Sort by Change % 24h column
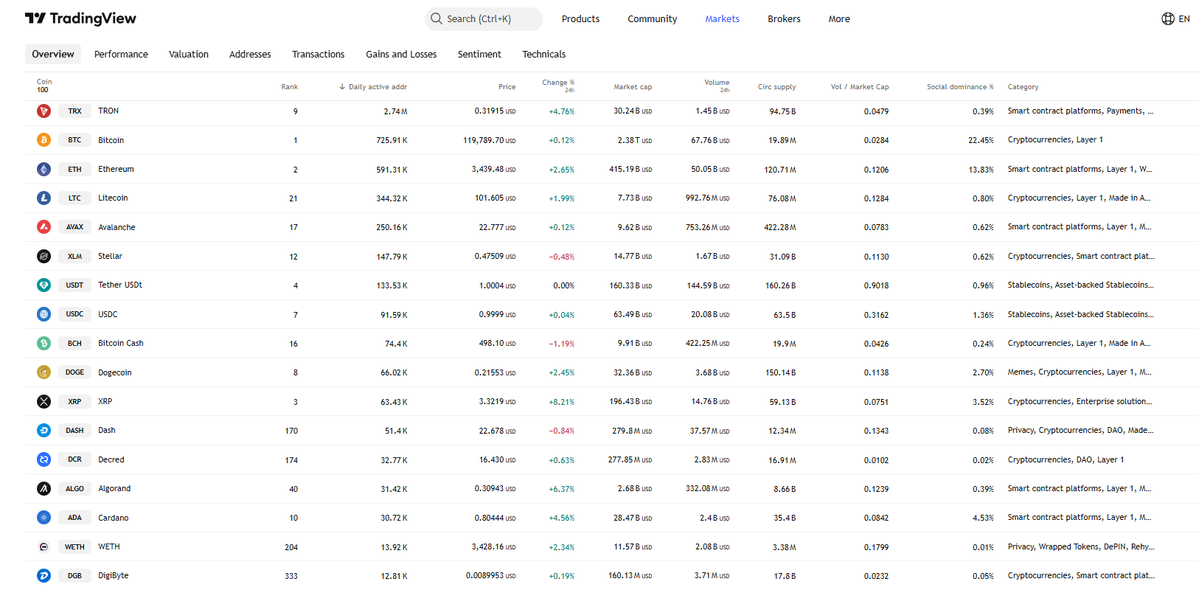1199x590 pixels. coord(558,85)
